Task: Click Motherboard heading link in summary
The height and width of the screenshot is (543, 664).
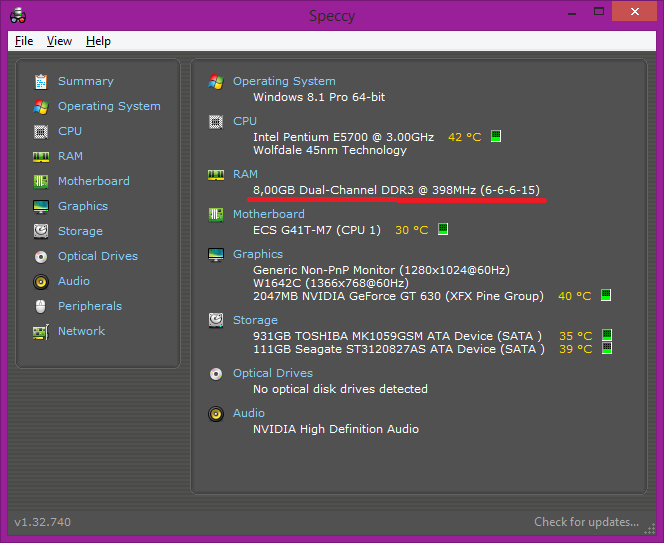Action: click(268, 214)
